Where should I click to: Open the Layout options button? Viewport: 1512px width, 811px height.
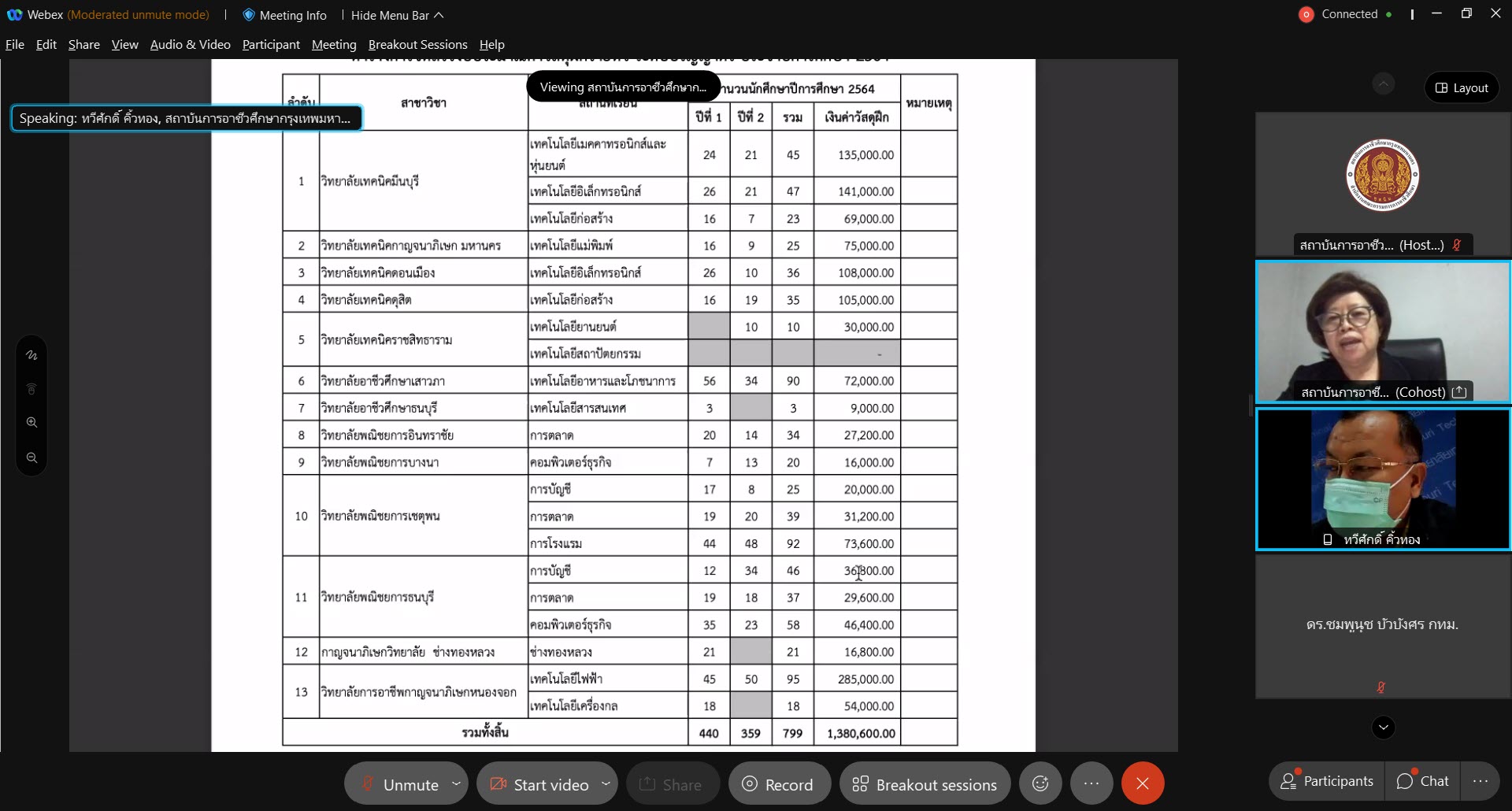[x=1462, y=87]
